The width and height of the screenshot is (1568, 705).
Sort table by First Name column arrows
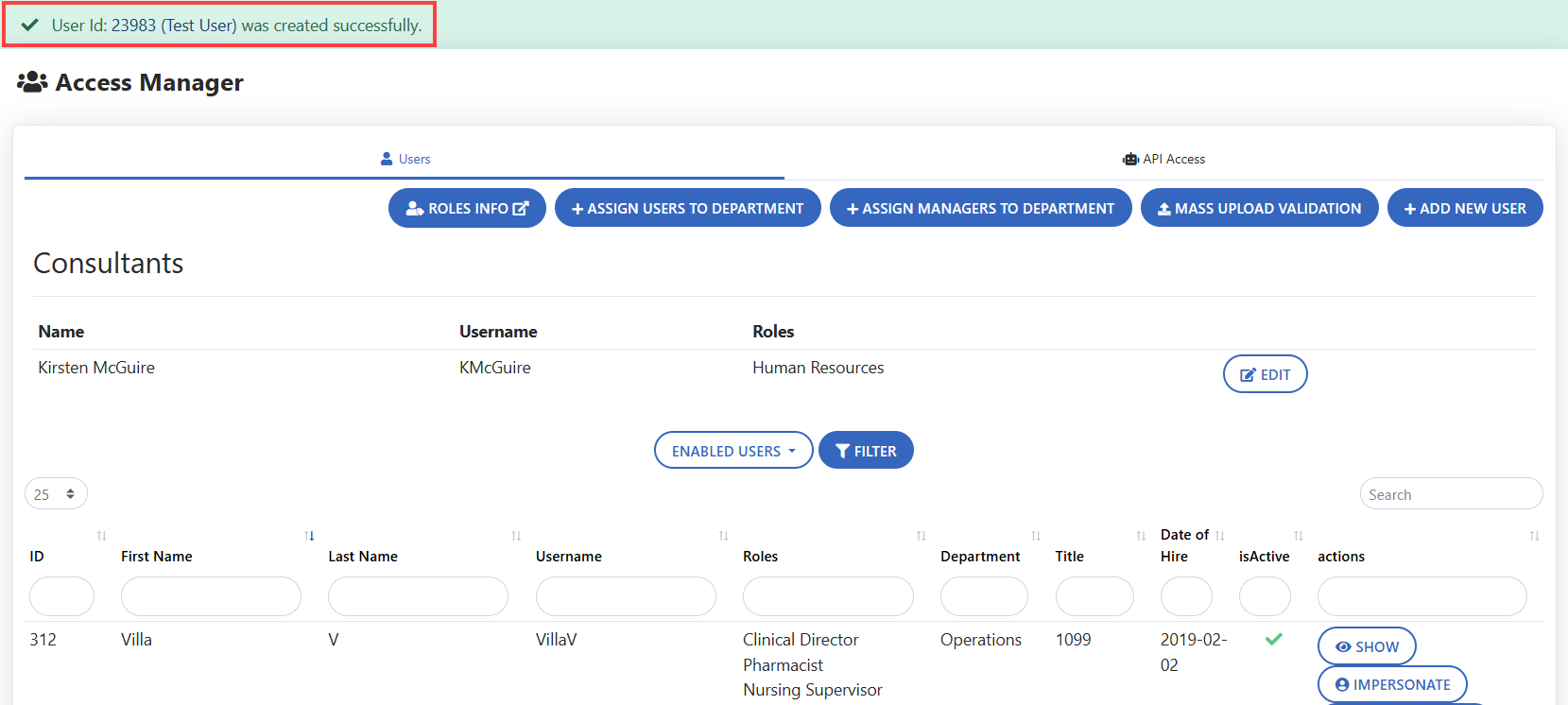coord(309,536)
